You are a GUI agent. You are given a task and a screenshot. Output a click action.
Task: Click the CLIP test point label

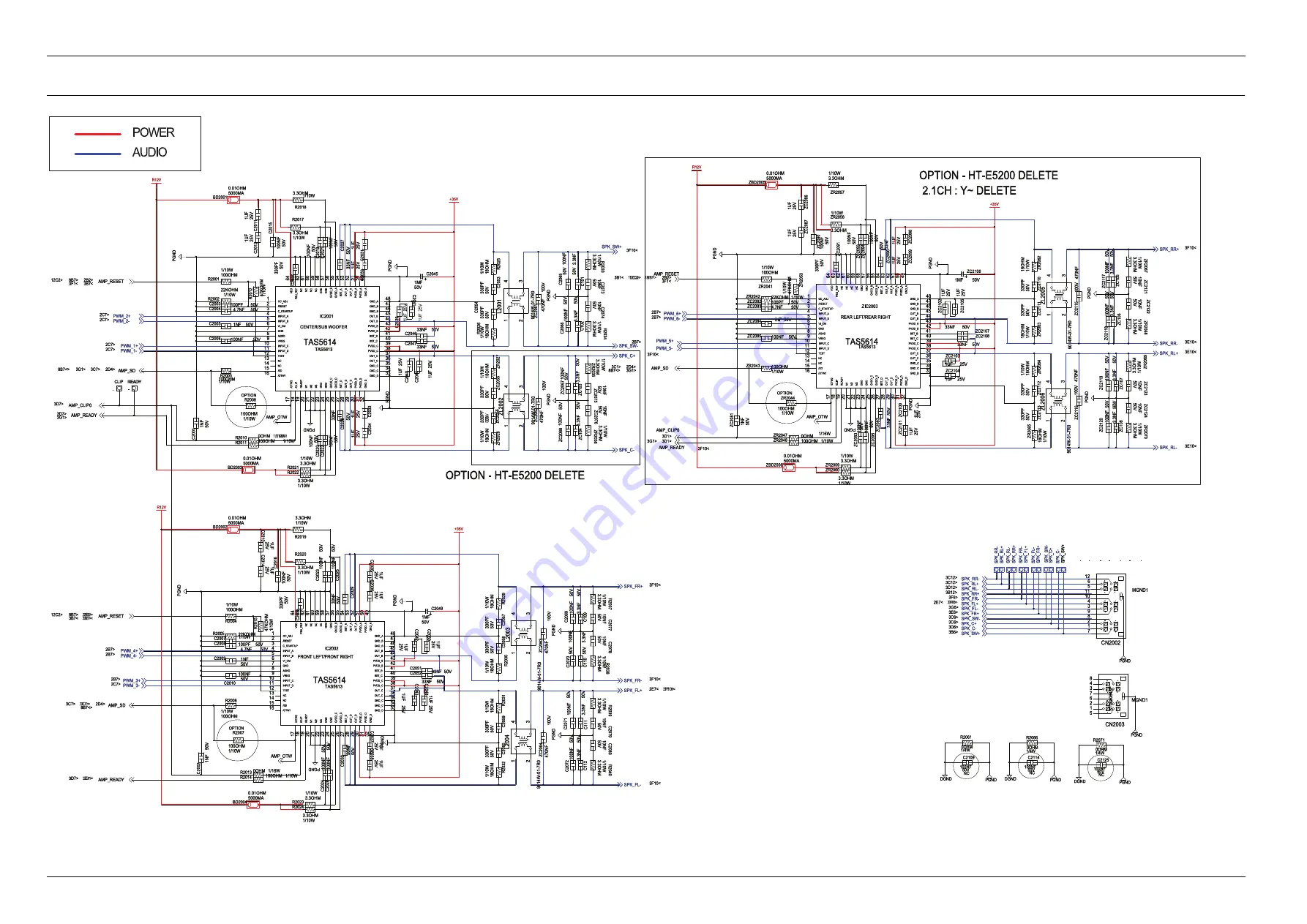click(119, 382)
